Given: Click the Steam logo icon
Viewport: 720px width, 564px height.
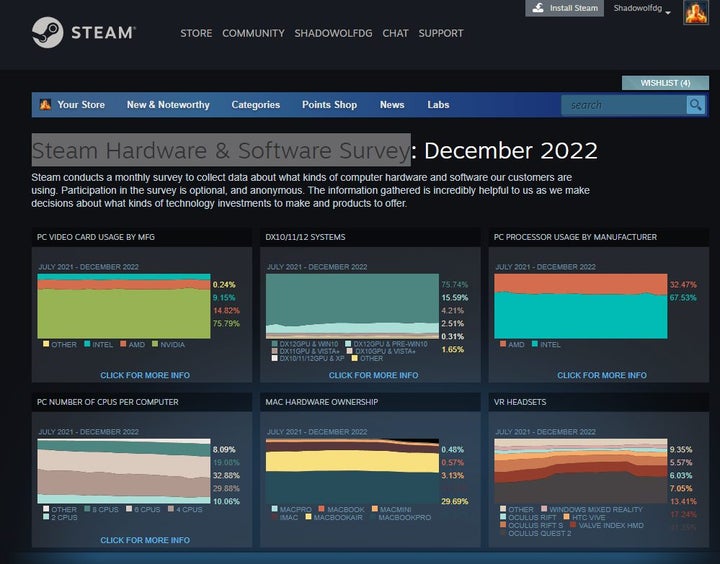Looking at the screenshot, I should [47, 33].
